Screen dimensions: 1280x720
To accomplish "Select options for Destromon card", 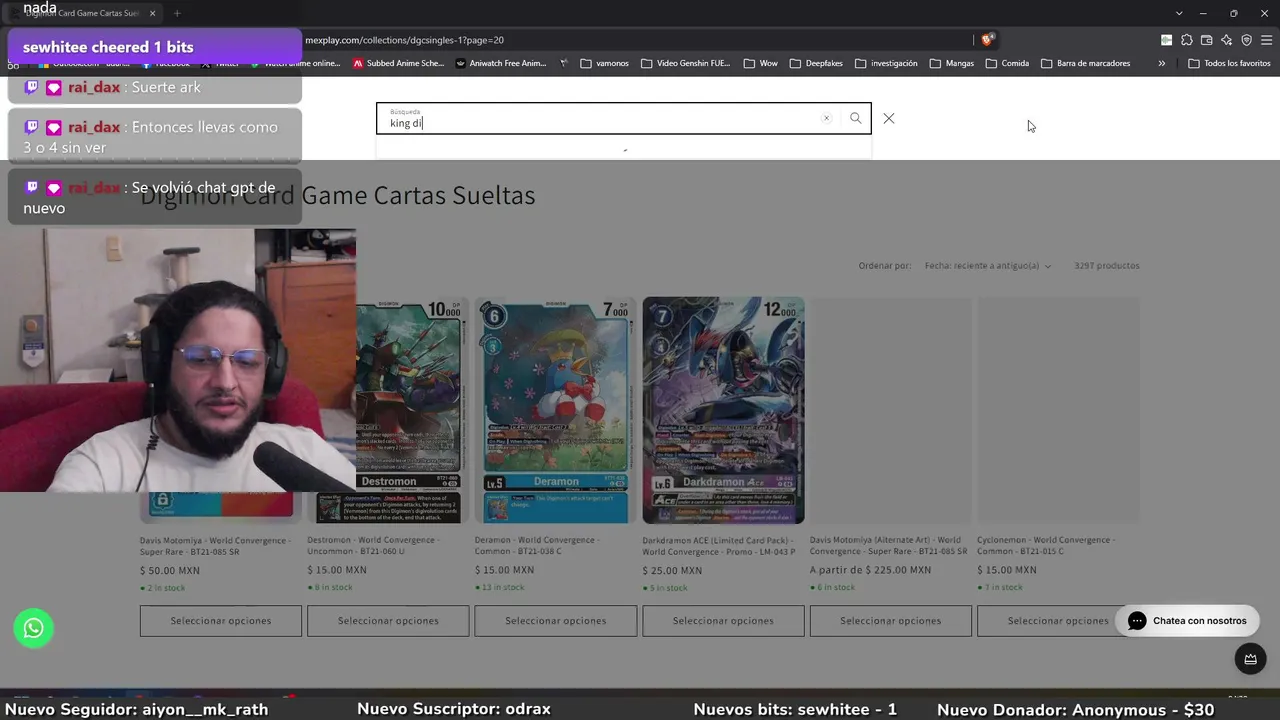I will tap(388, 620).
